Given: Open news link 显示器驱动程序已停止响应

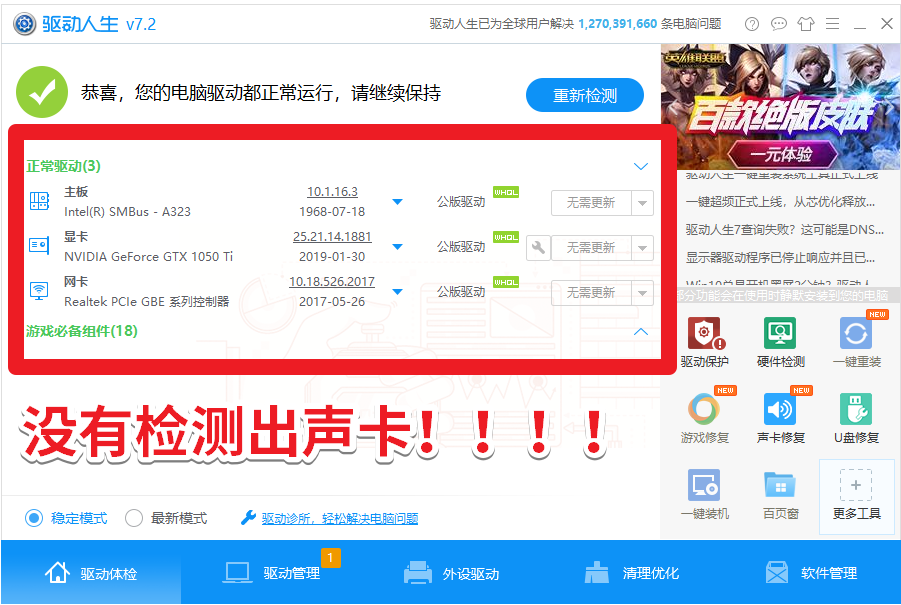Looking at the screenshot, I should coord(780,257).
